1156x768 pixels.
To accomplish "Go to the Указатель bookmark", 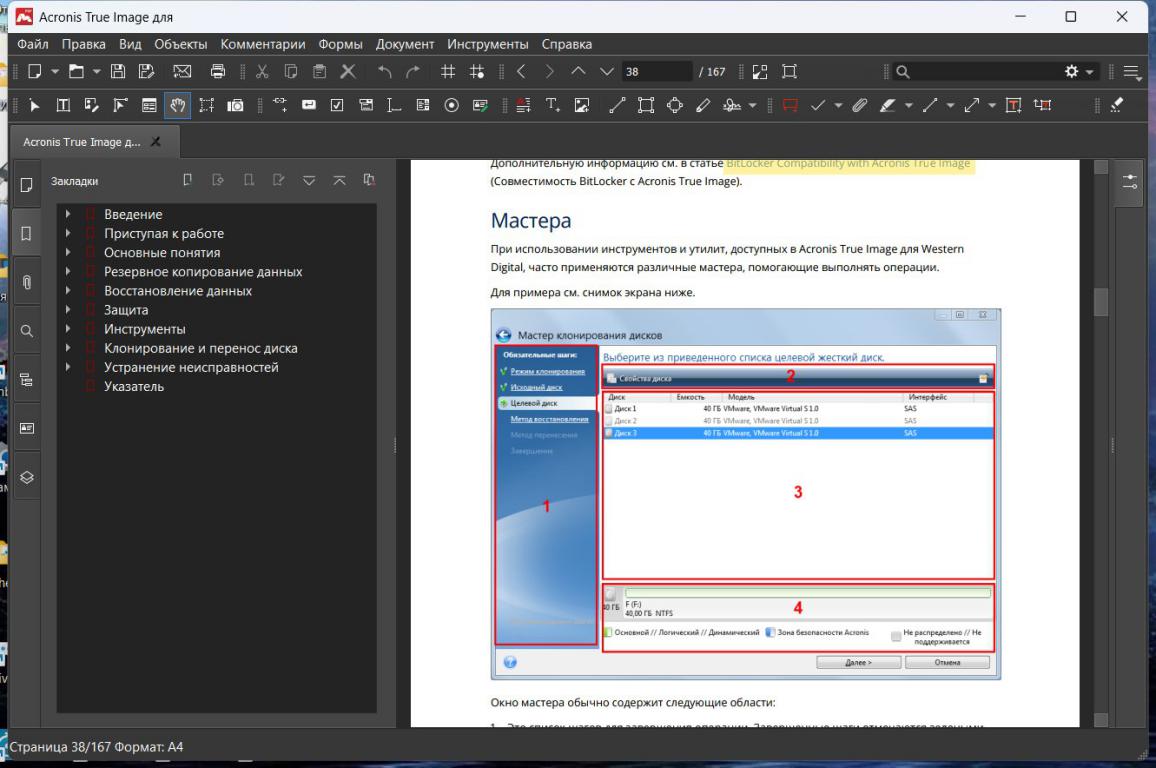I will (134, 386).
